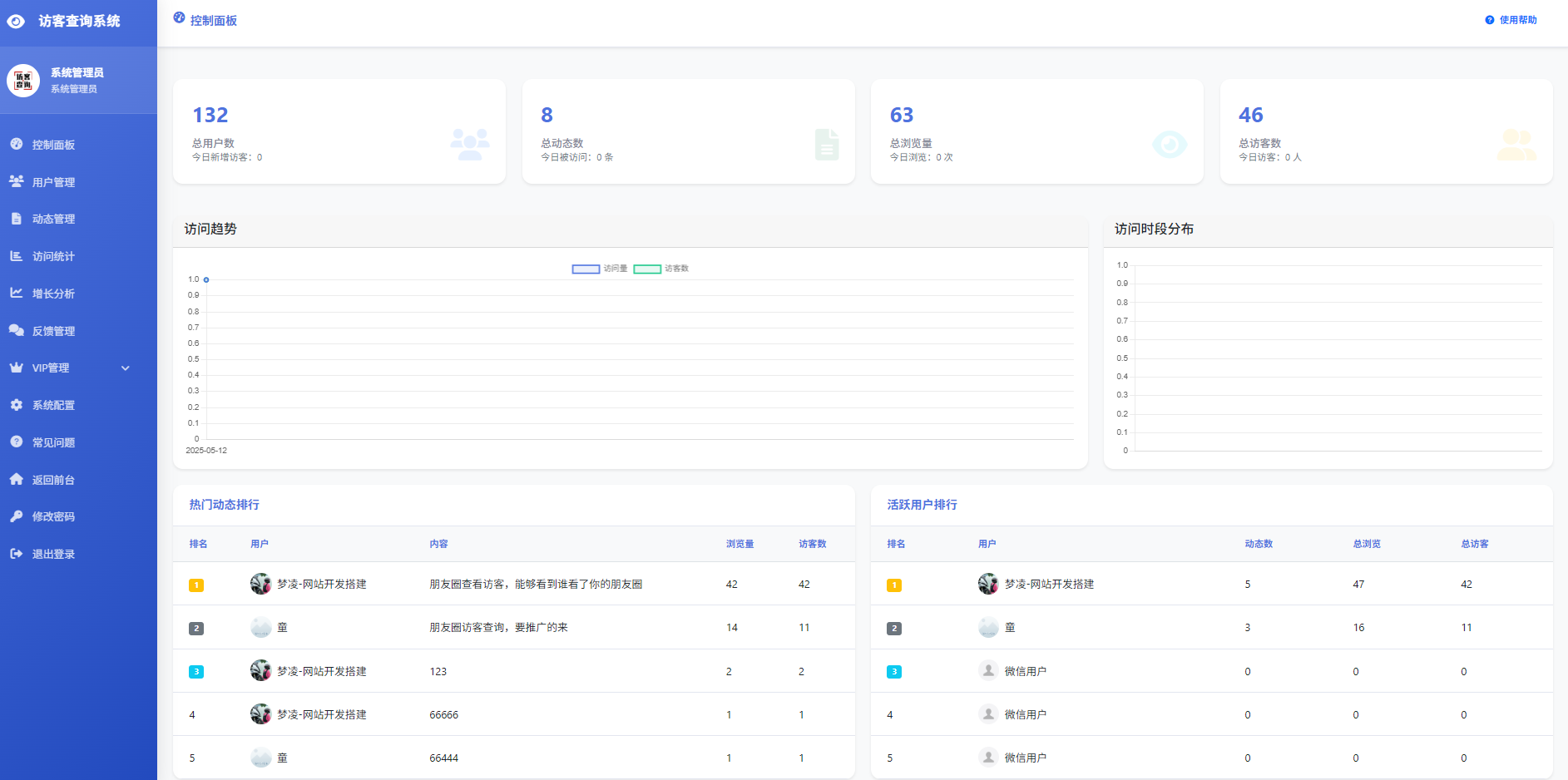Click the 返回前台 home icon
The image size is (1568, 780).
click(16, 479)
